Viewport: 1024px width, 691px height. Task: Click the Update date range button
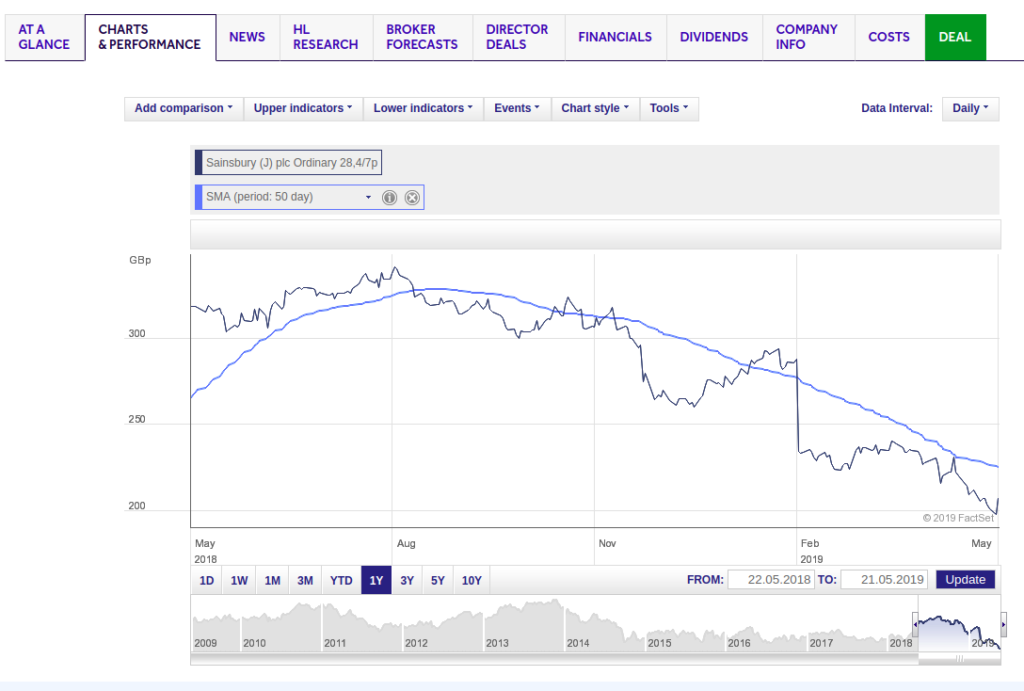pyautogui.click(x=965, y=580)
